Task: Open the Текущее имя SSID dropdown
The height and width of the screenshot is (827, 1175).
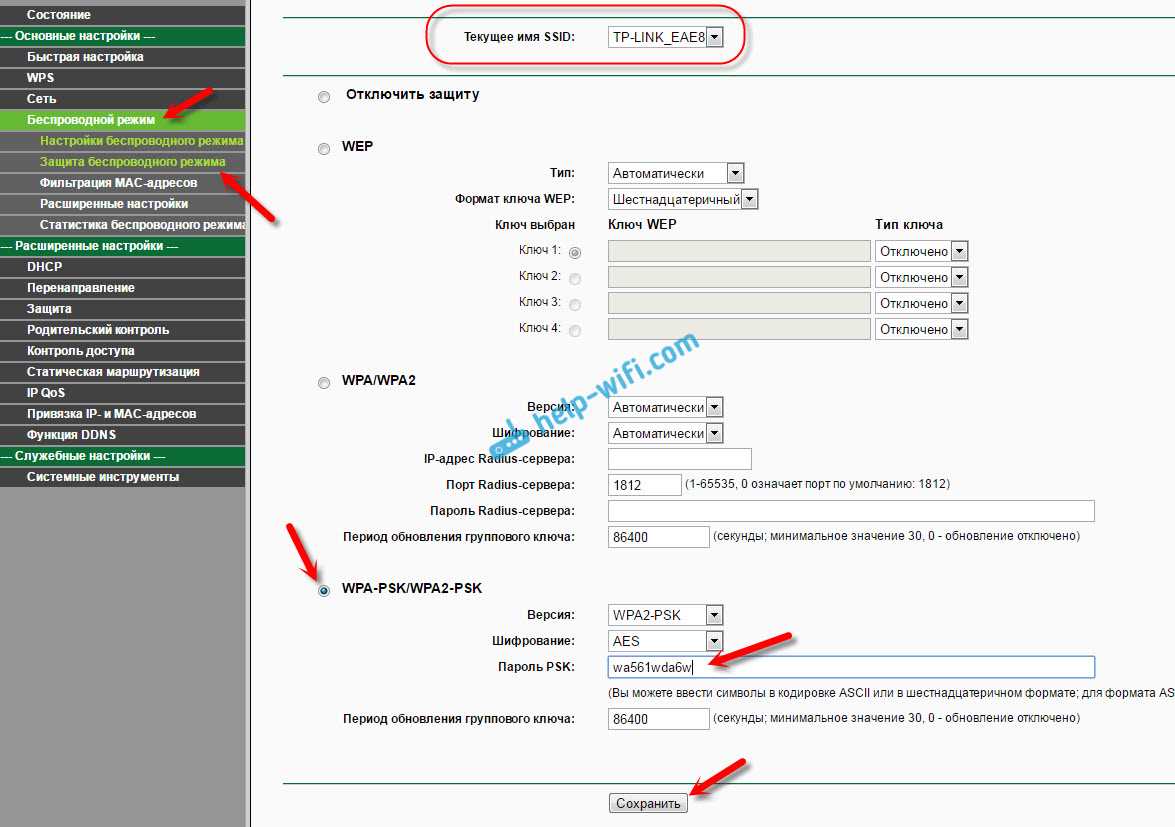Action: 665,37
